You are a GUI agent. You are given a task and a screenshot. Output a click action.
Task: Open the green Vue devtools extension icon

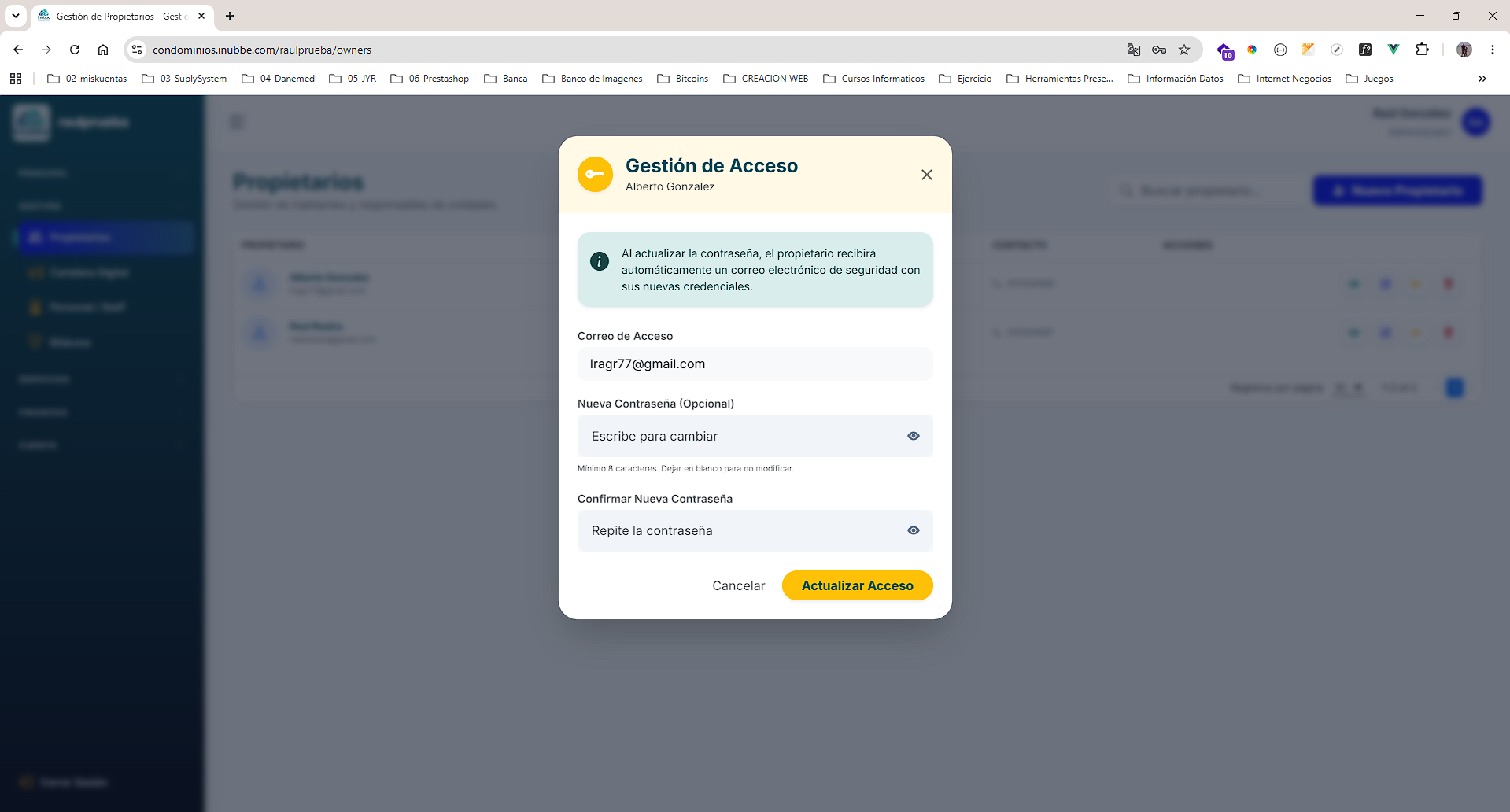[1394, 50]
